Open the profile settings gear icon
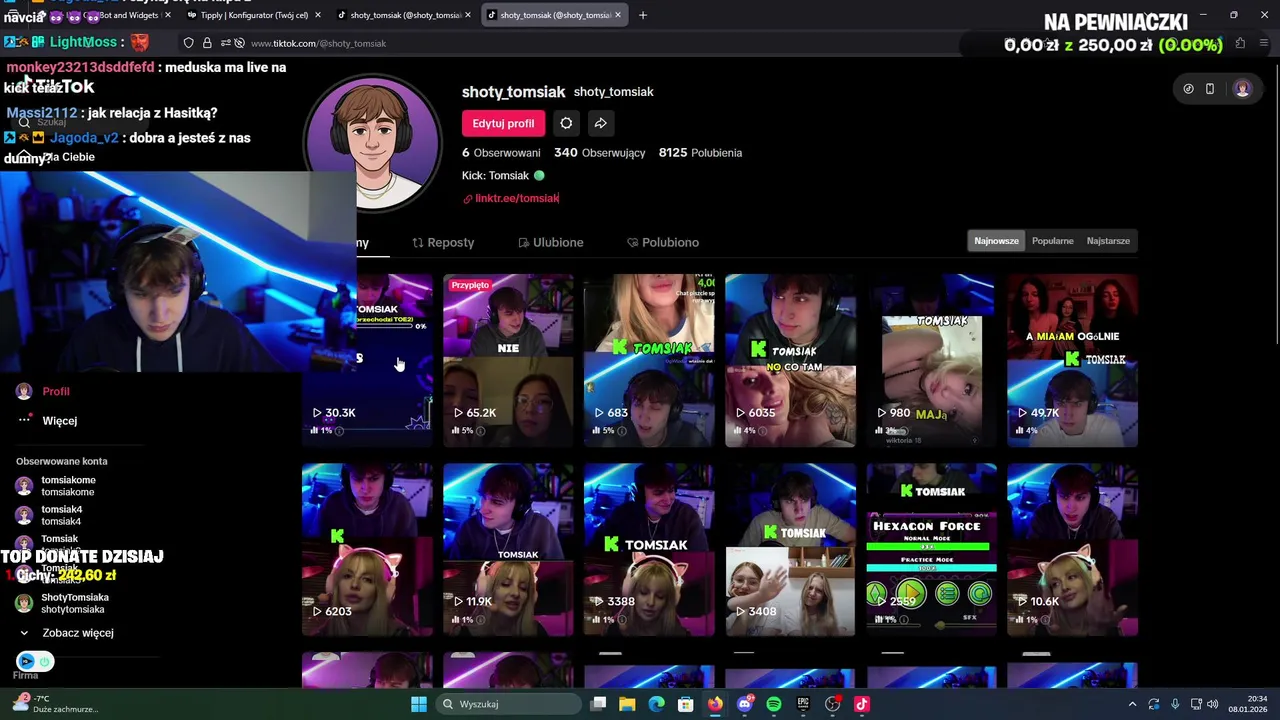The image size is (1280, 720). pyautogui.click(x=566, y=123)
